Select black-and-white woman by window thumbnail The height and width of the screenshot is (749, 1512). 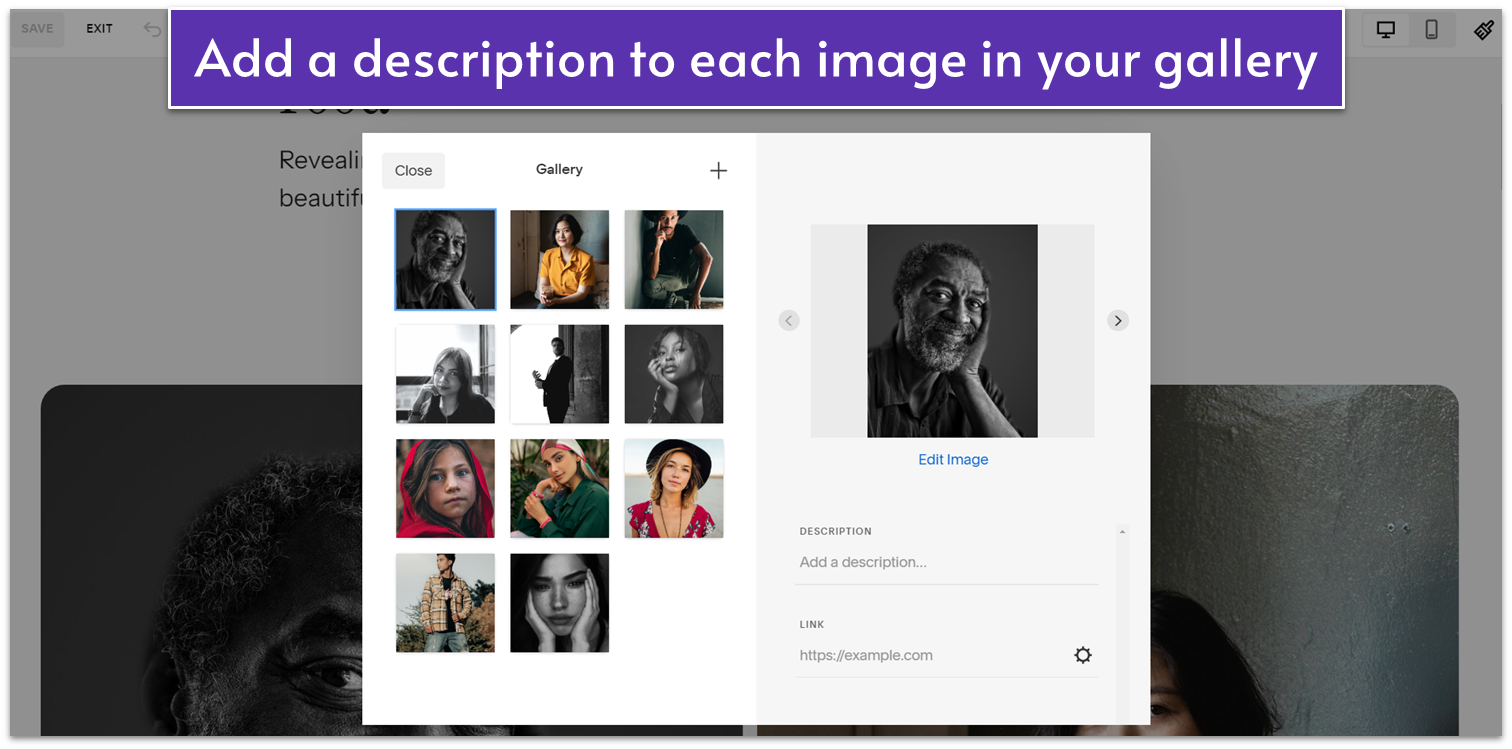445,374
